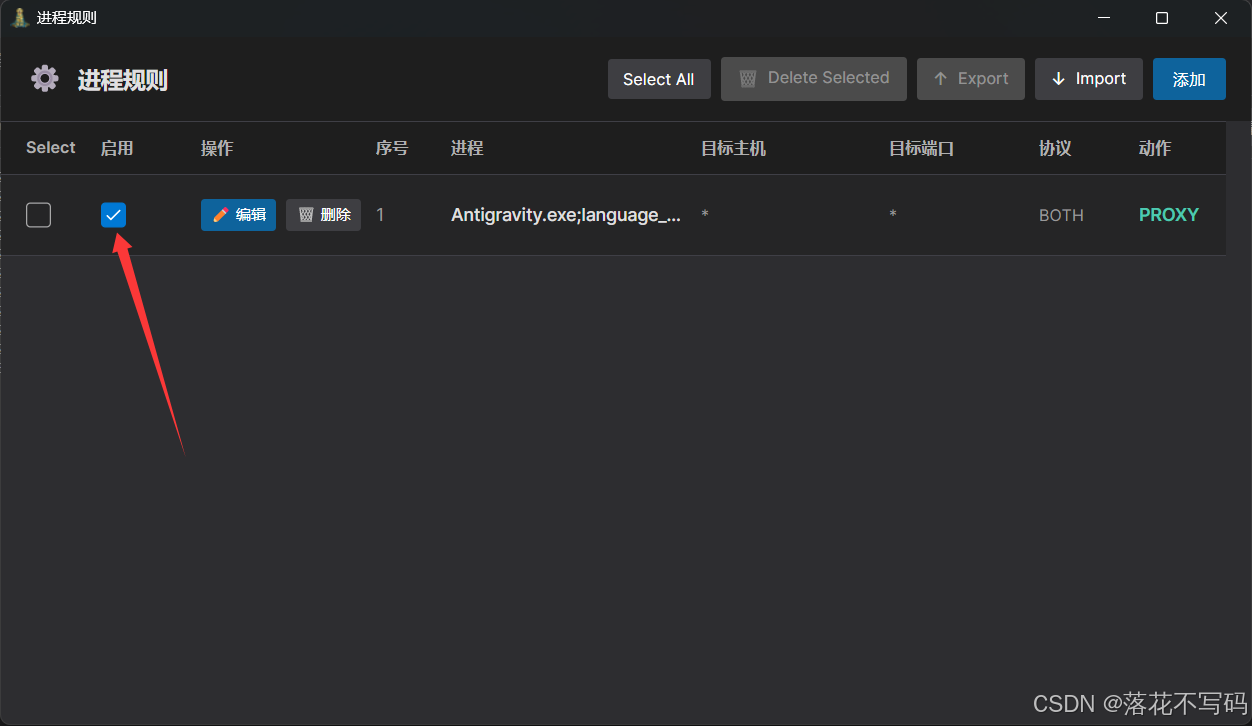Viewport: 1252px width, 726px height.
Task: Edit the Antigravity.exe rule with 编辑
Action: 238,215
